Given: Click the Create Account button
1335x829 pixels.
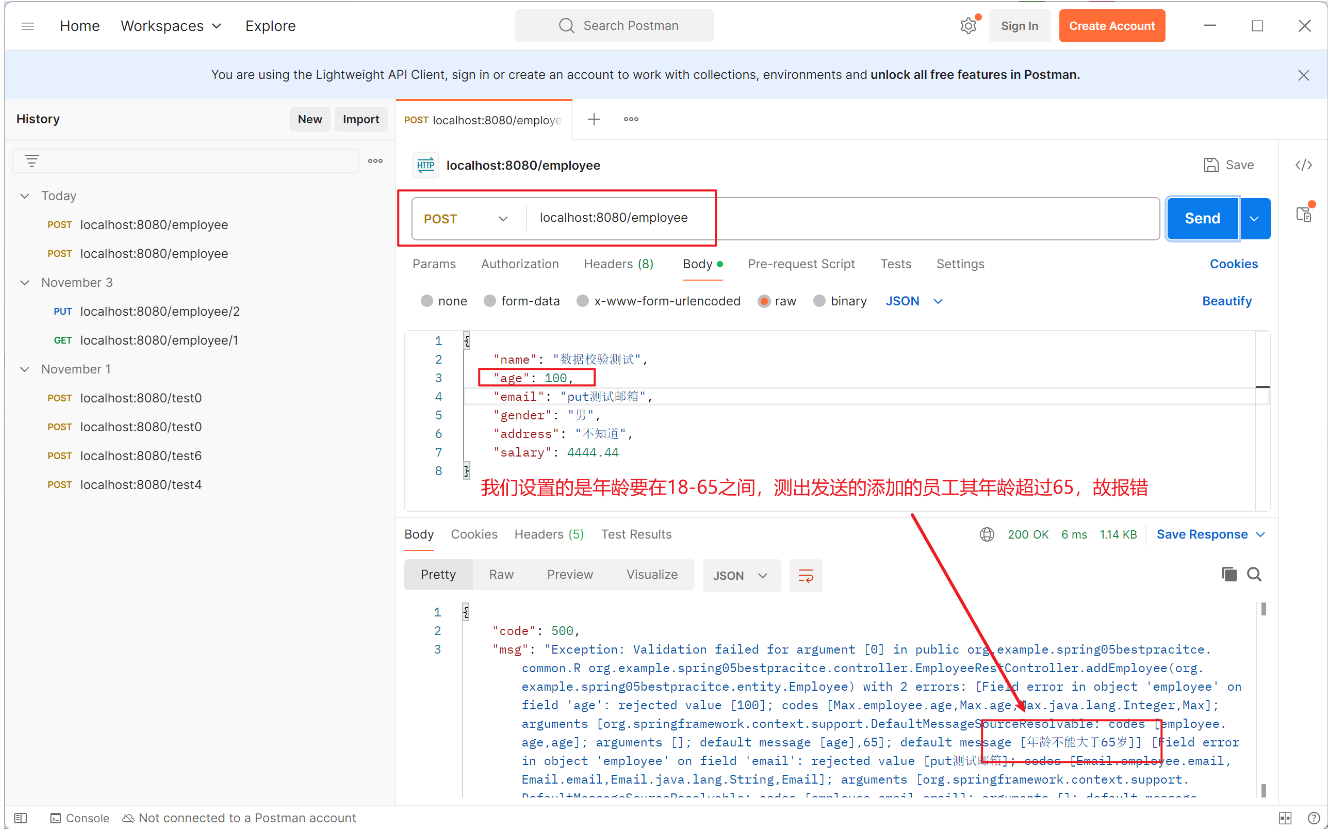Looking at the screenshot, I should [1112, 26].
